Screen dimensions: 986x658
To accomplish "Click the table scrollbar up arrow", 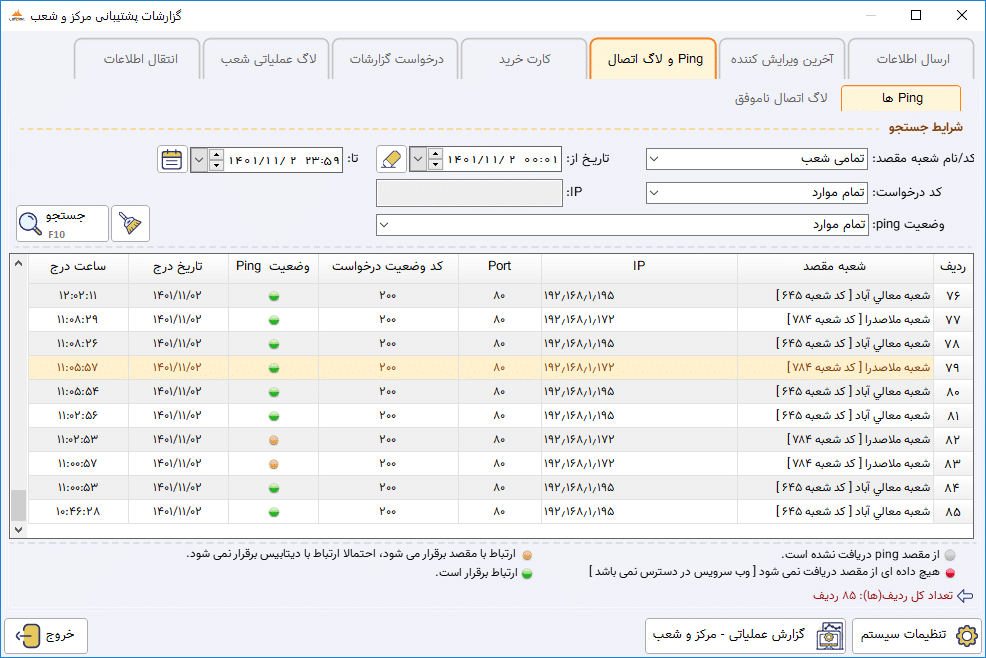I will [x=18, y=264].
